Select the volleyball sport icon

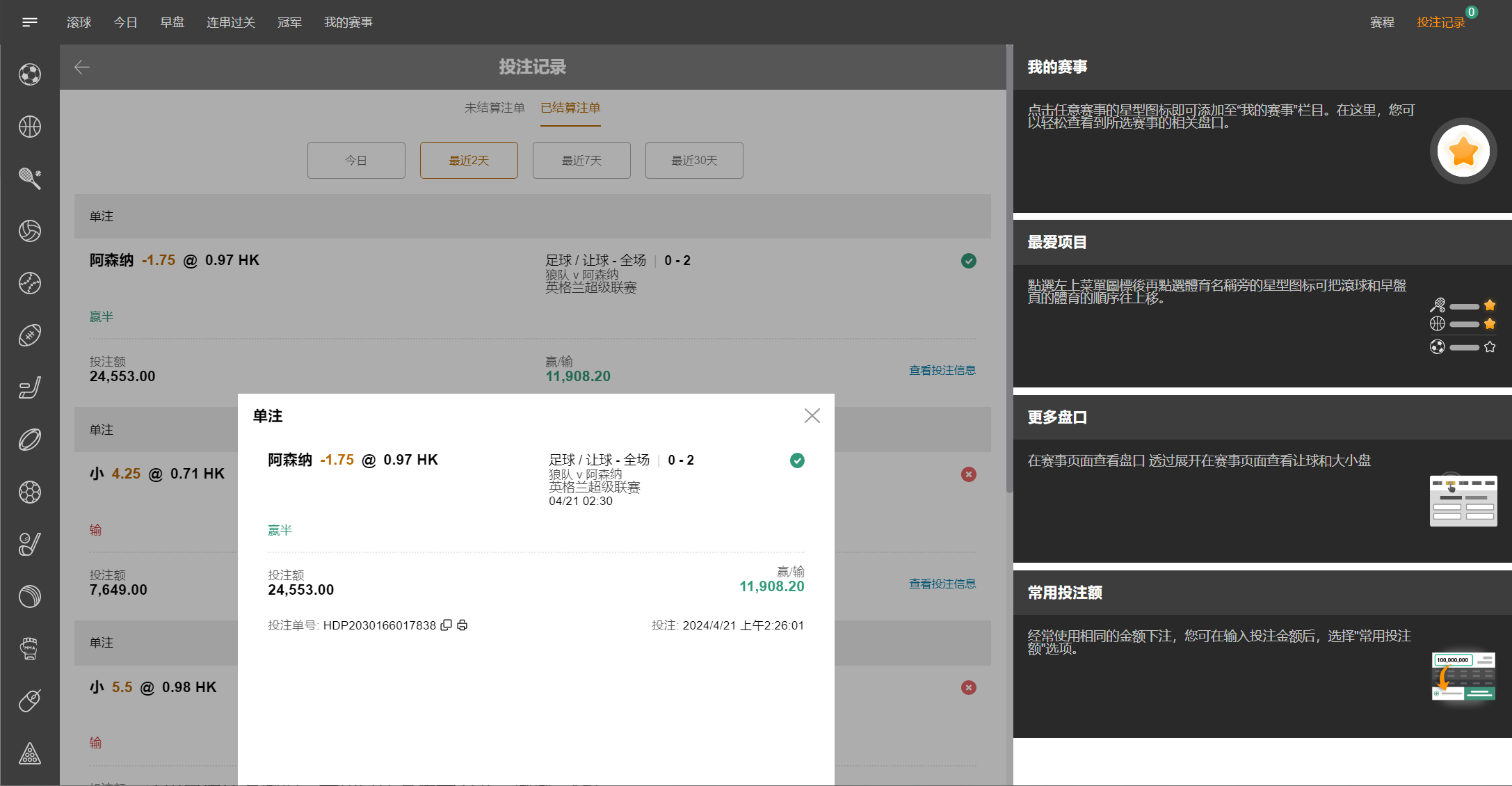click(29, 231)
